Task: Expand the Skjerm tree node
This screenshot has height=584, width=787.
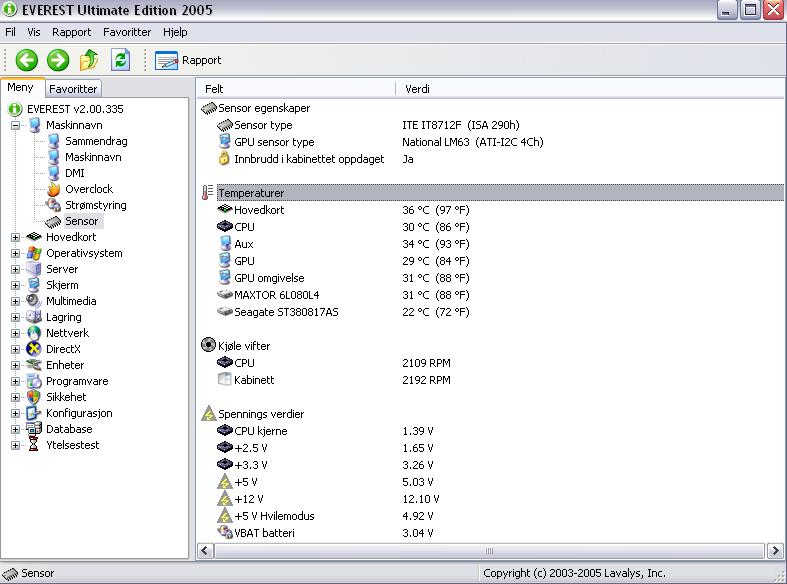Action: click(16, 285)
